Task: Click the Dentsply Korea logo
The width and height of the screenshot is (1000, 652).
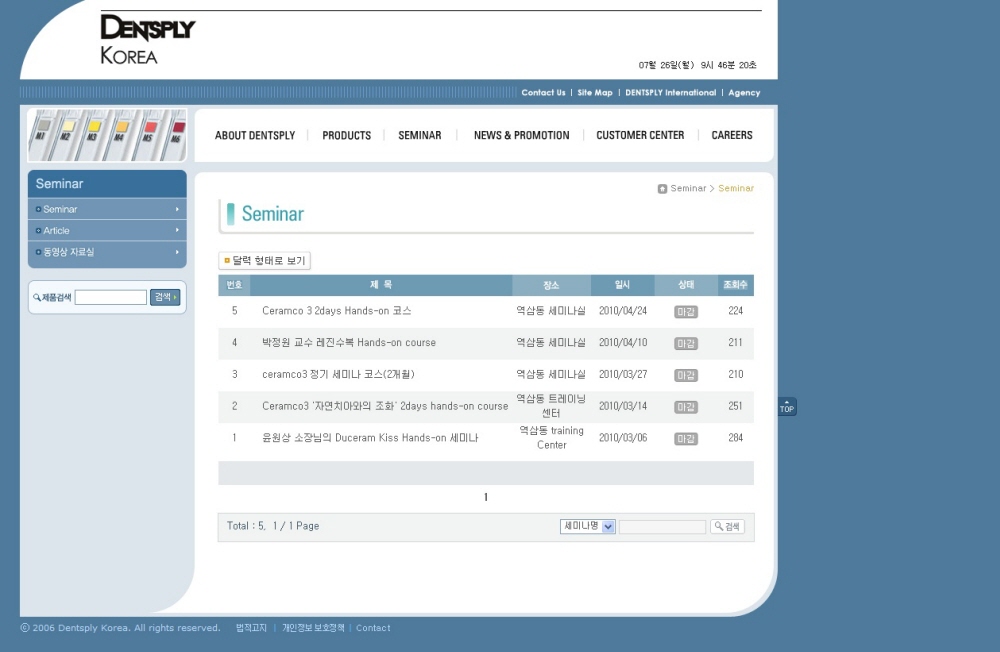Action: click(148, 40)
